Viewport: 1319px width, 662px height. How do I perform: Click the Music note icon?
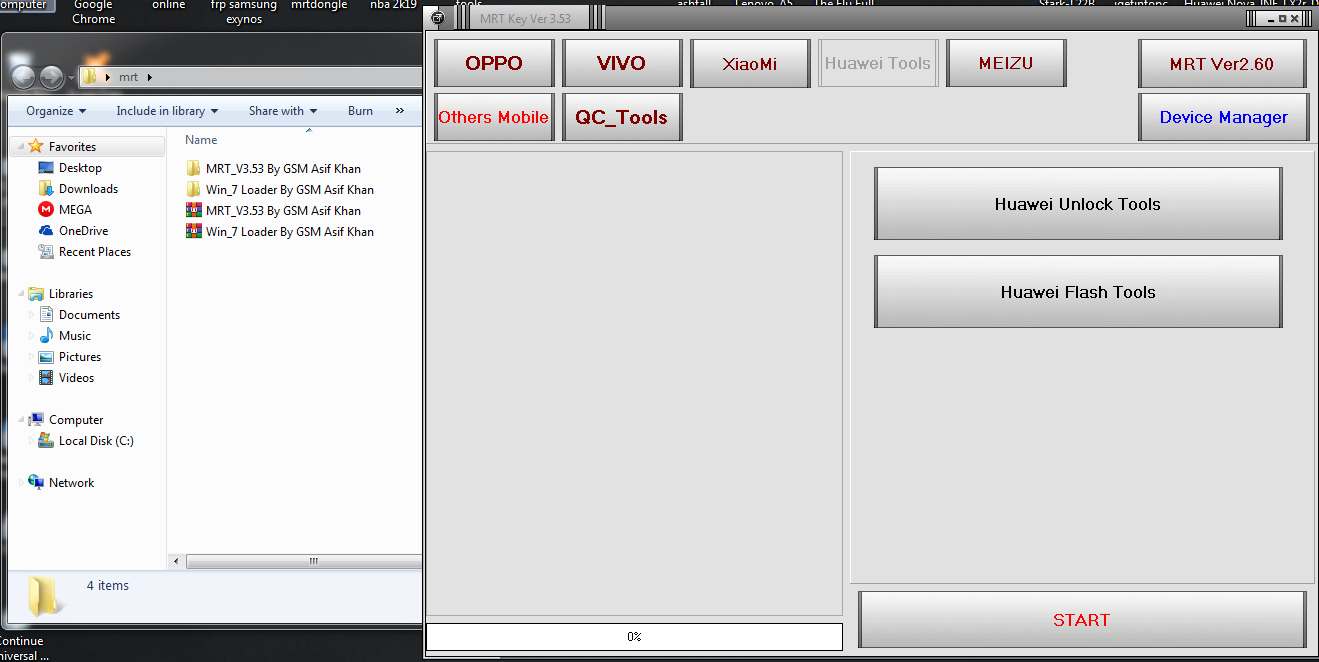click(x=46, y=336)
